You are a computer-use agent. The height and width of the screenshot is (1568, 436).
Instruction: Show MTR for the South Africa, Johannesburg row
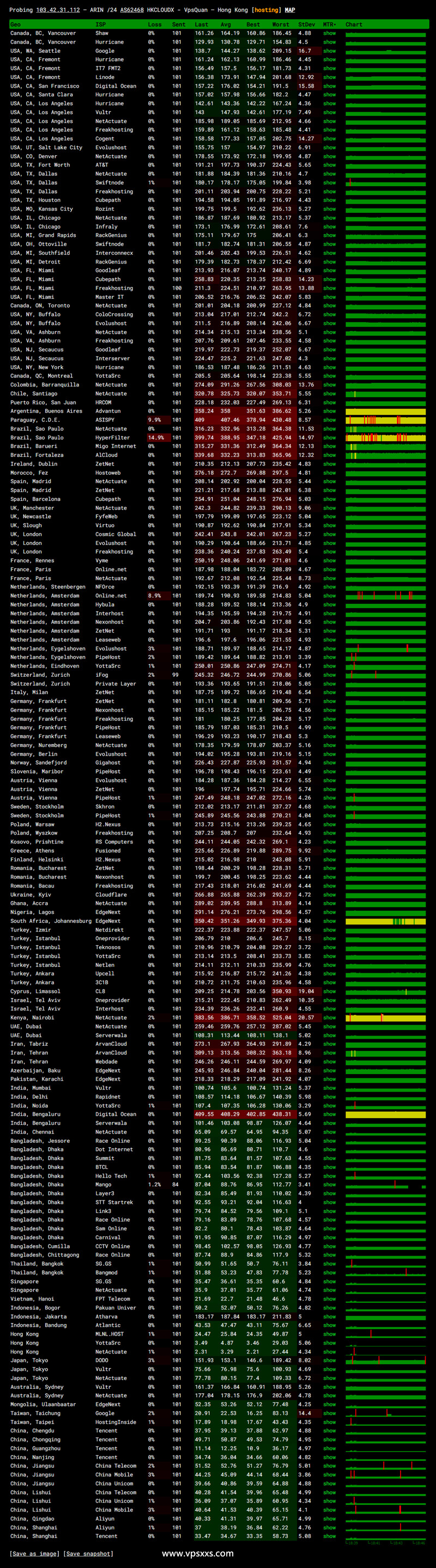[x=329, y=921]
